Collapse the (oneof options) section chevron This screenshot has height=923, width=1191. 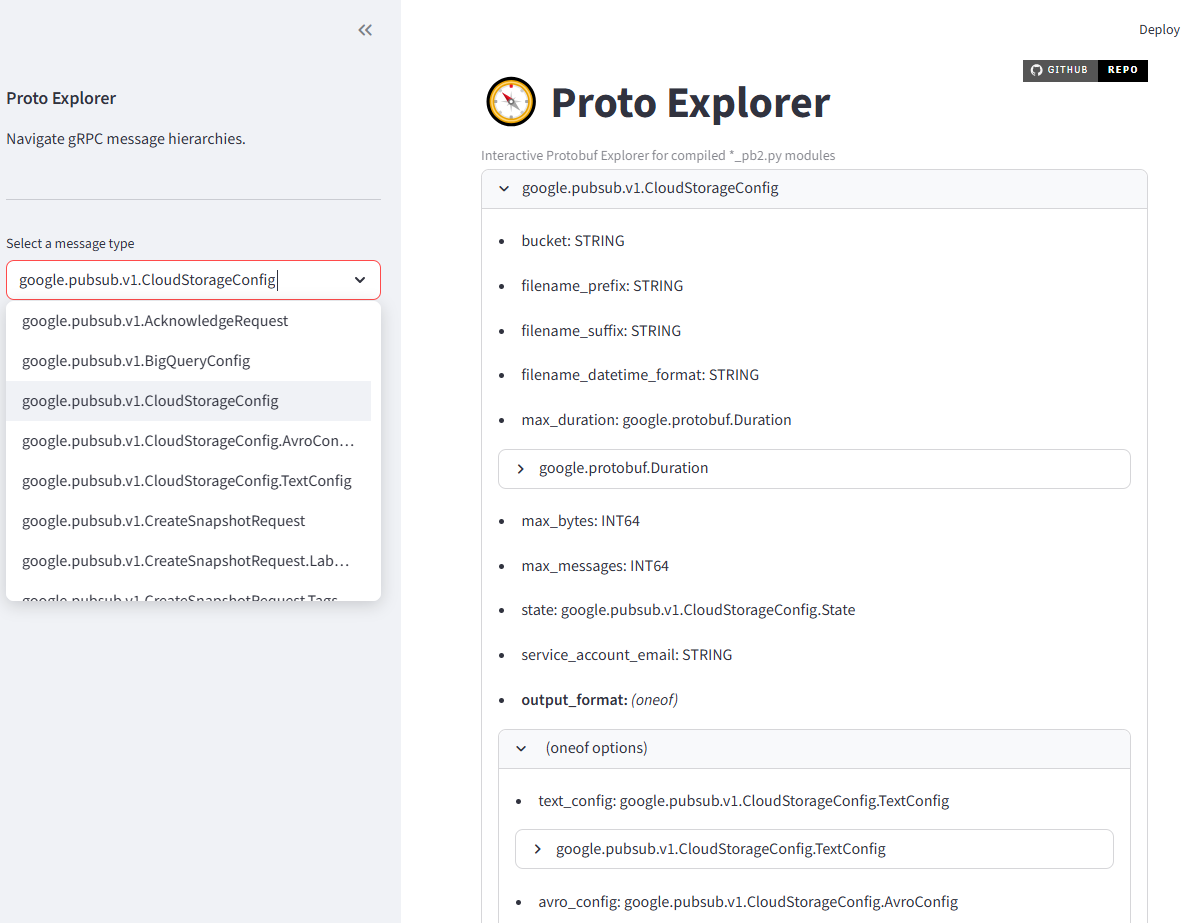[x=520, y=747]
